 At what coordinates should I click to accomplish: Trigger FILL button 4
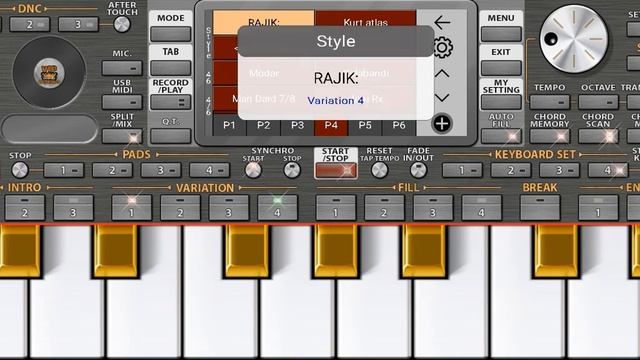481,208
